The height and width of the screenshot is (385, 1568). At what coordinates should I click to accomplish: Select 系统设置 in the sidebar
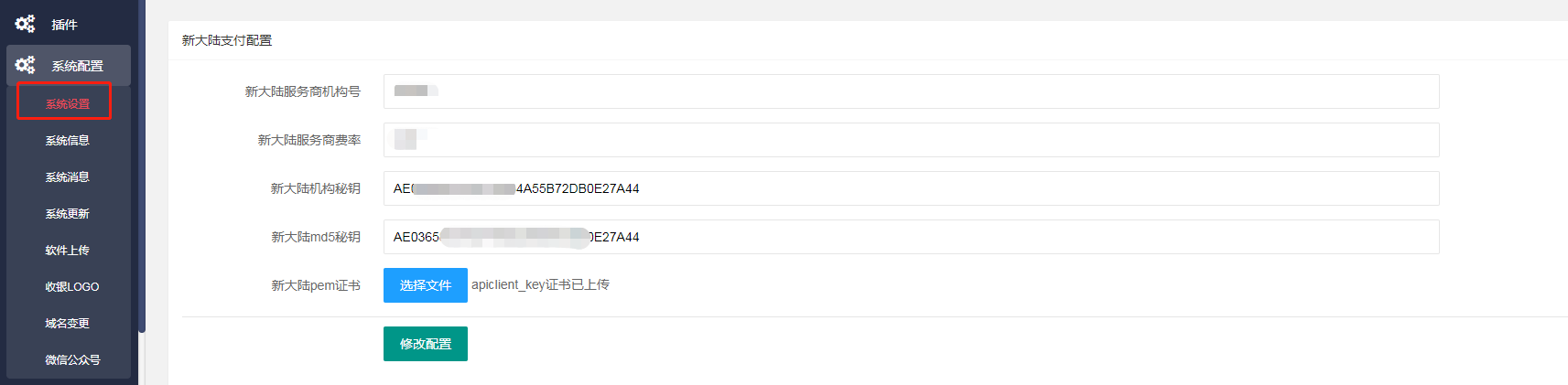[x=68, y=103]
